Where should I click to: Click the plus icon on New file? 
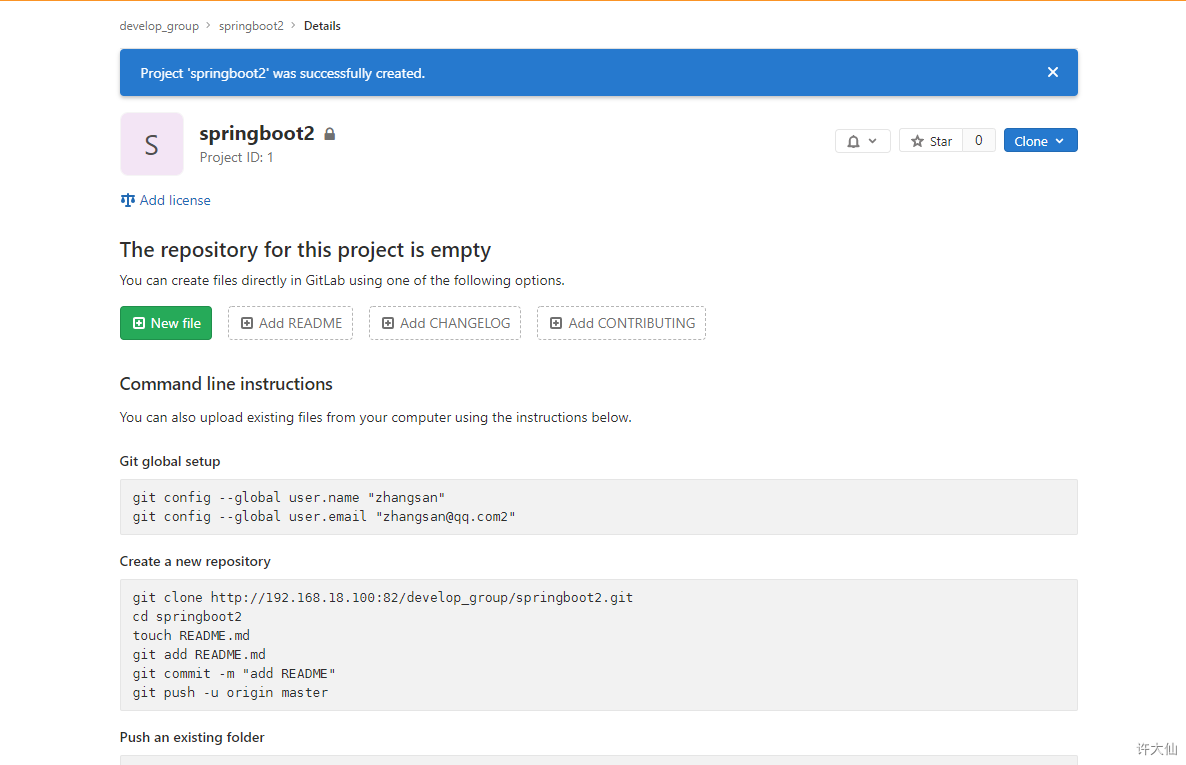(x=139, y=323)
